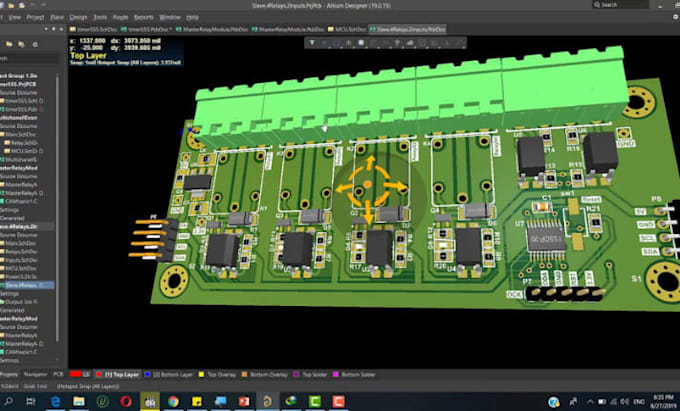The height and width of the screenshot is (411, 680).
Task: Open the Design menu
Action: [78, 17]
